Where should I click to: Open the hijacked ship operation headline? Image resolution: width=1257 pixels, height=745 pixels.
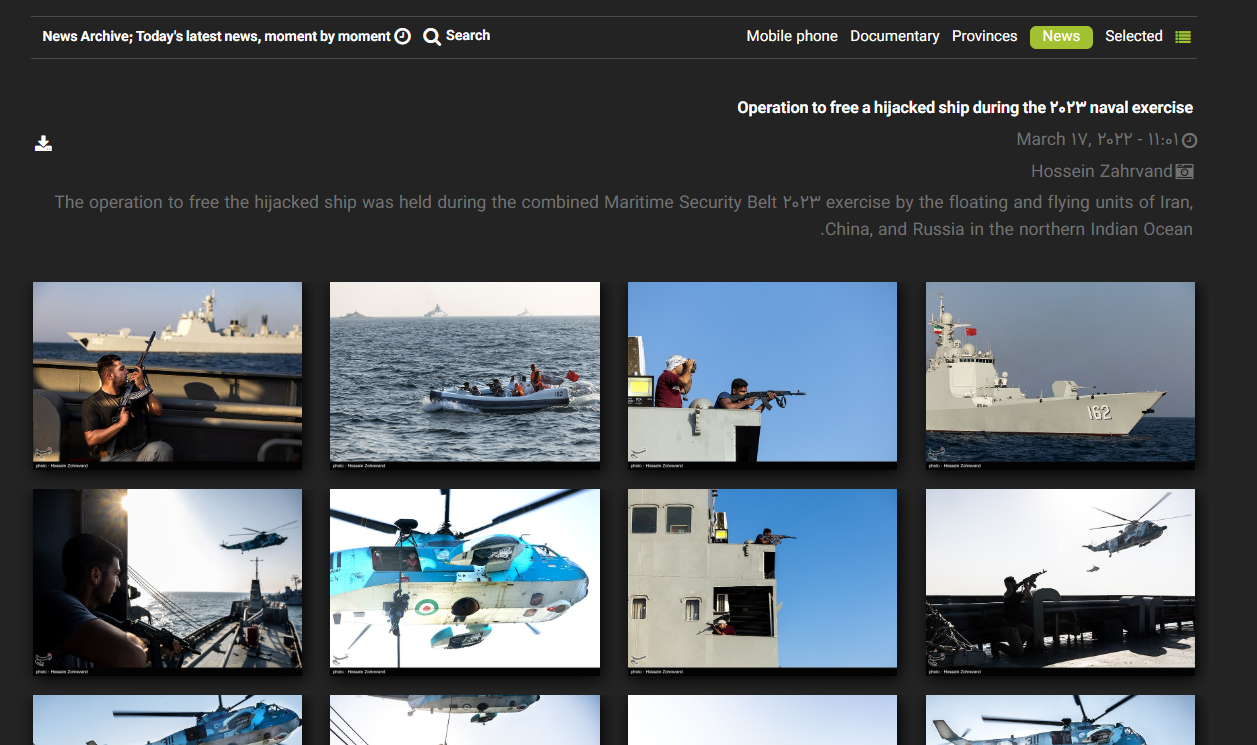pos(964,107)
